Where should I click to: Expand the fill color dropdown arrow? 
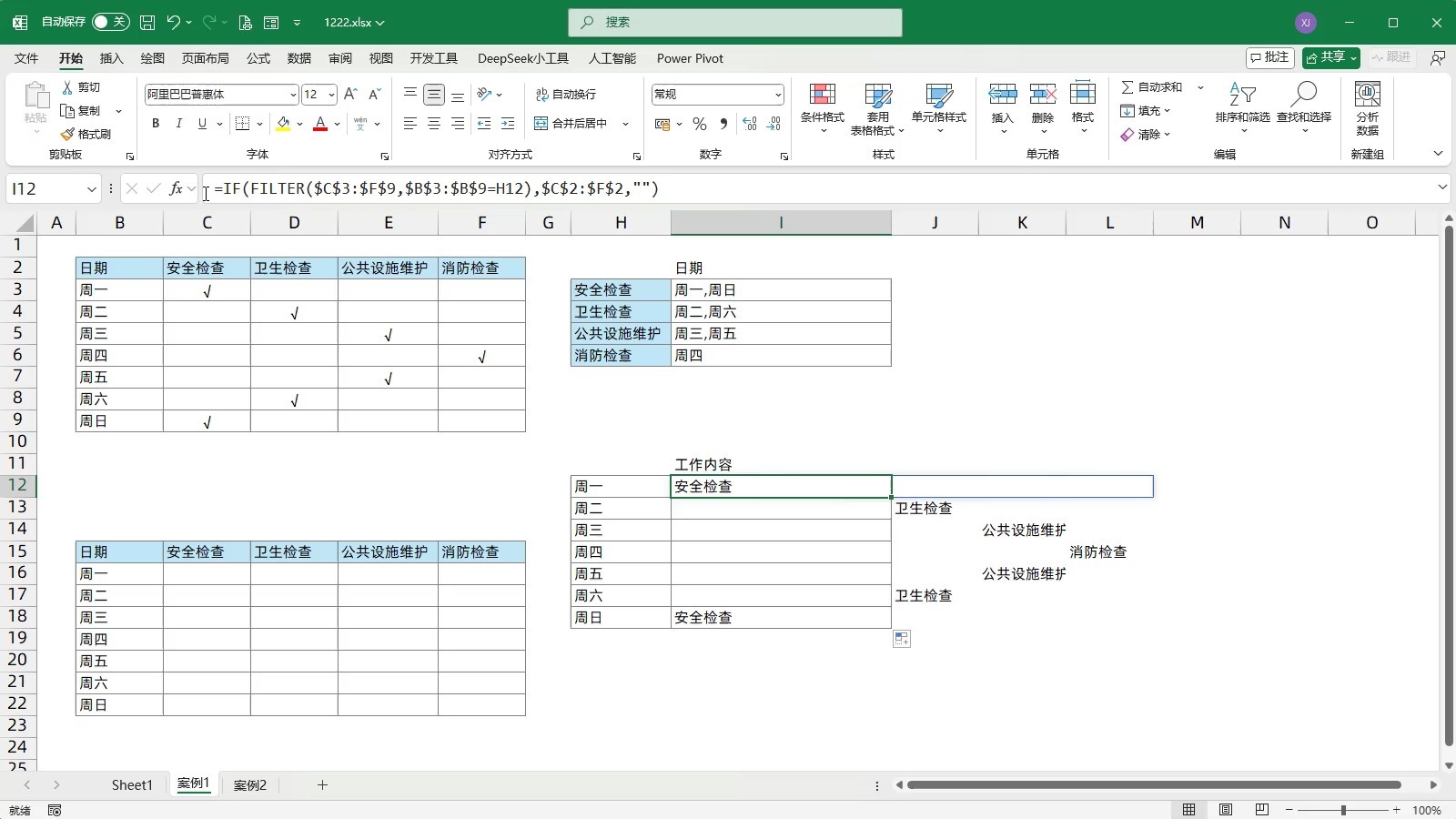[x=300, y=124]
